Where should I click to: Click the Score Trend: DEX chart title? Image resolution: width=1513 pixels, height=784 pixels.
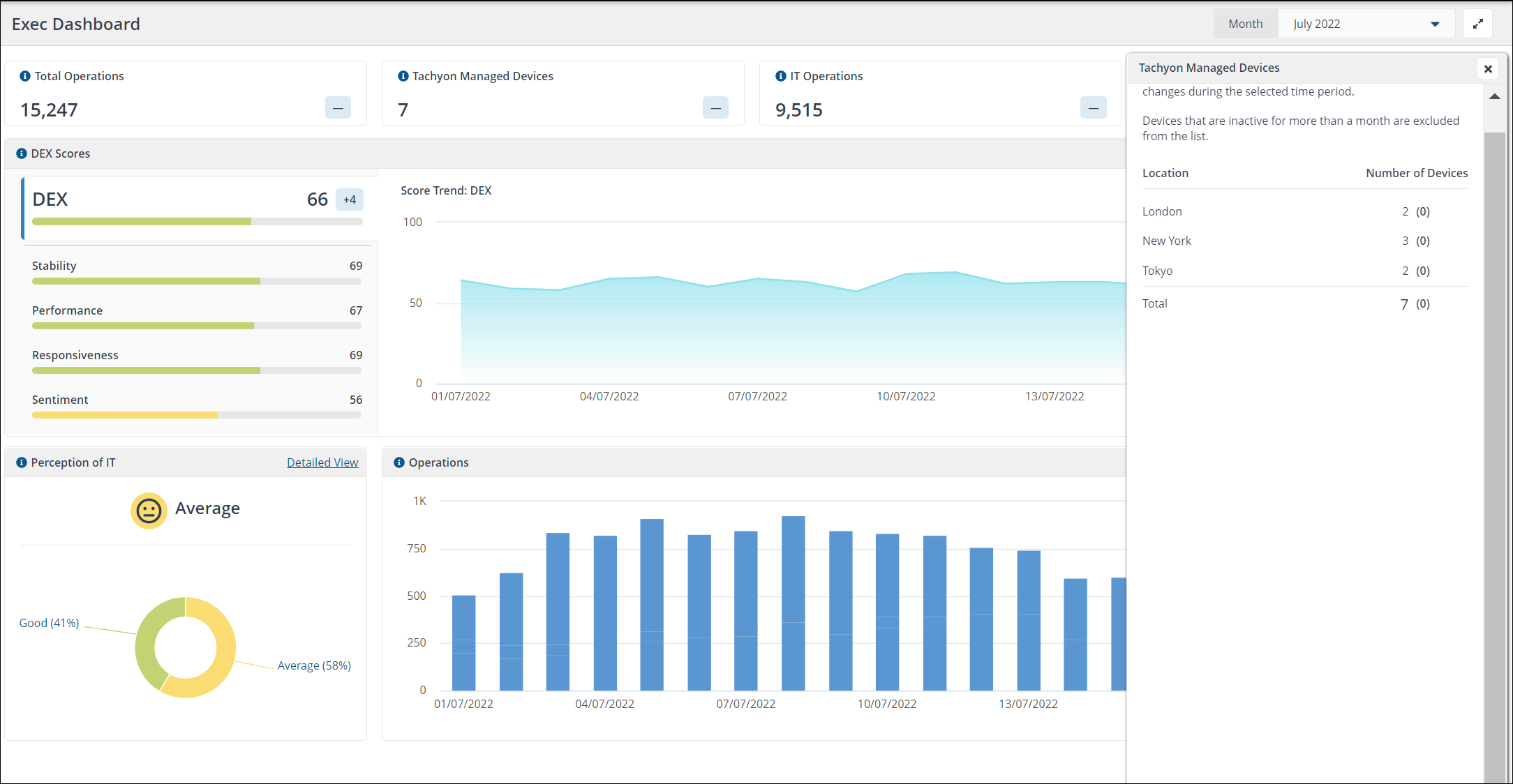(x=446, y=190)
